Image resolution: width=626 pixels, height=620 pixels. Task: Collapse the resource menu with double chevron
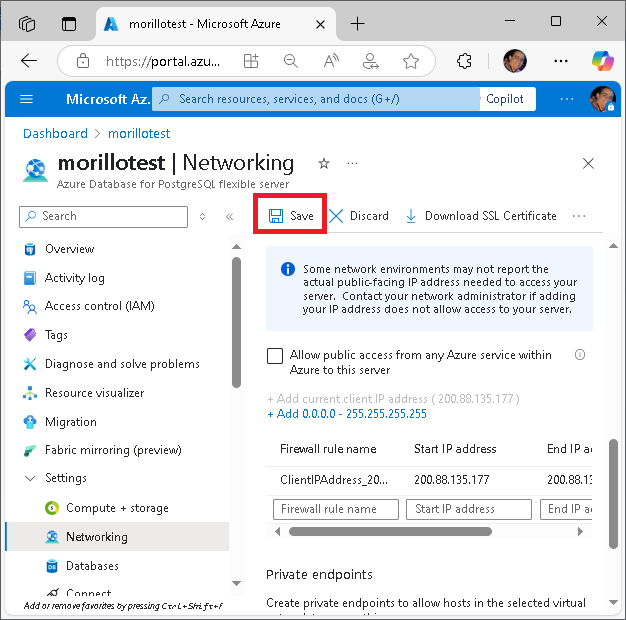click(230, 216)
